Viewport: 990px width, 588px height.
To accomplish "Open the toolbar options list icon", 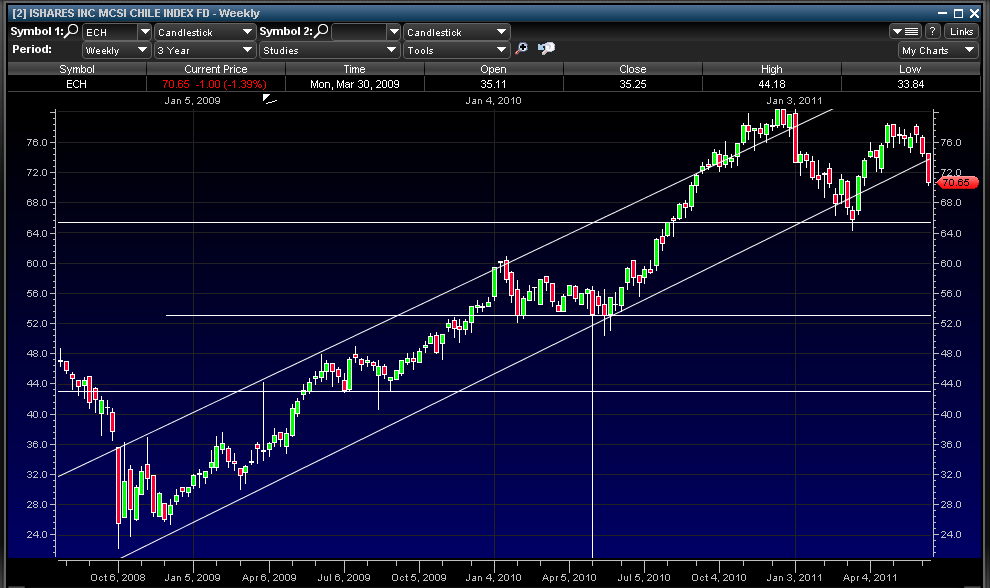I will [x=905, y=32].
